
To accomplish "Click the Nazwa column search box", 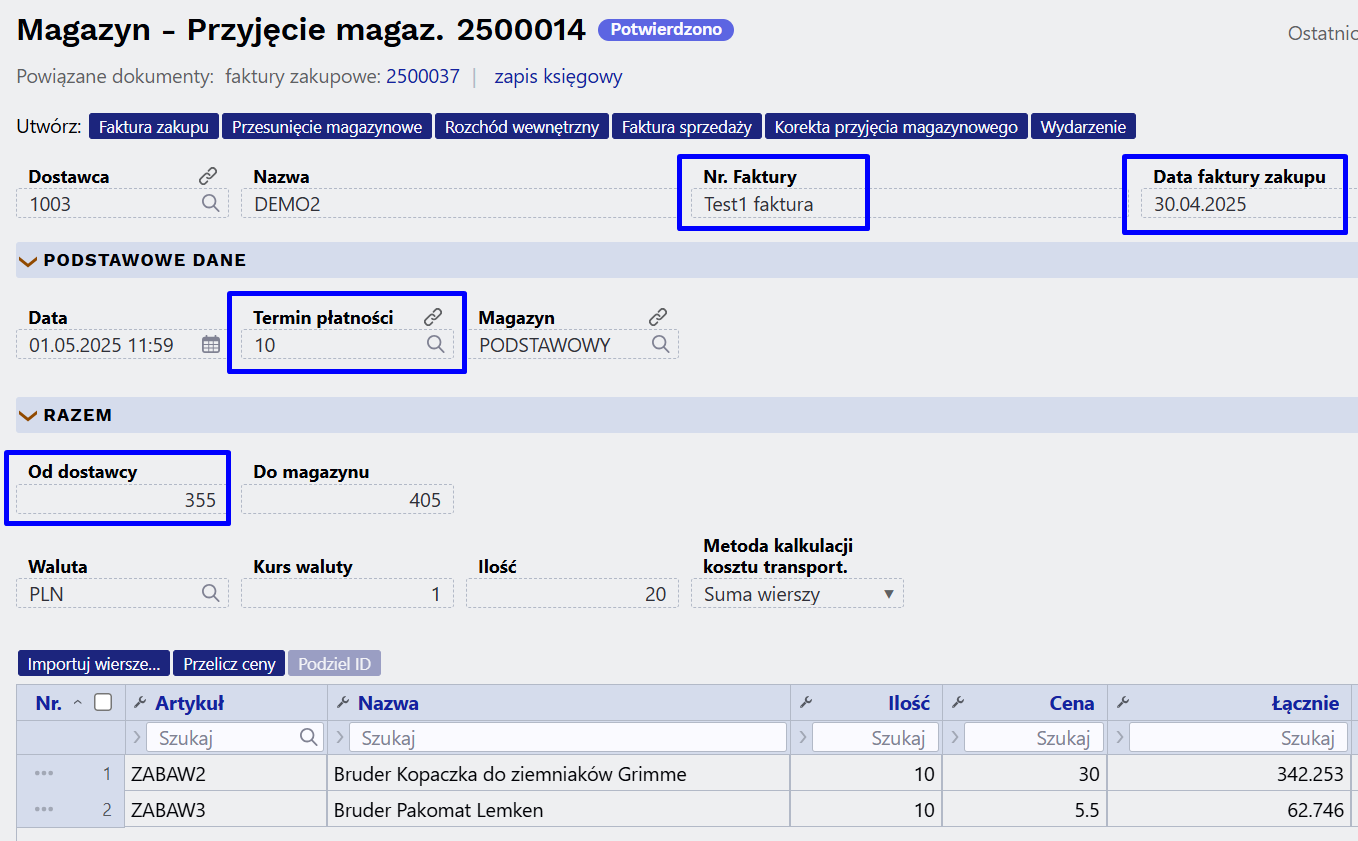I will tap(568, 738).
